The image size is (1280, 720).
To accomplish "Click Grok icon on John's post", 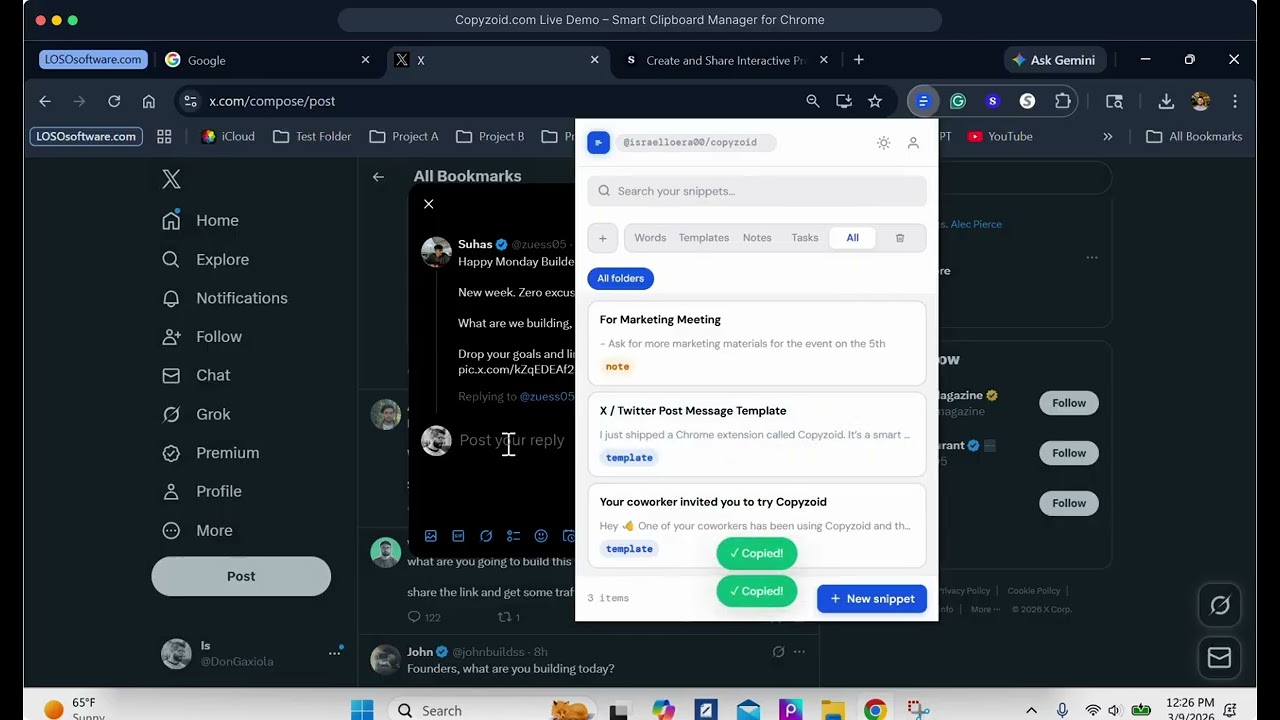I will 778,652.
